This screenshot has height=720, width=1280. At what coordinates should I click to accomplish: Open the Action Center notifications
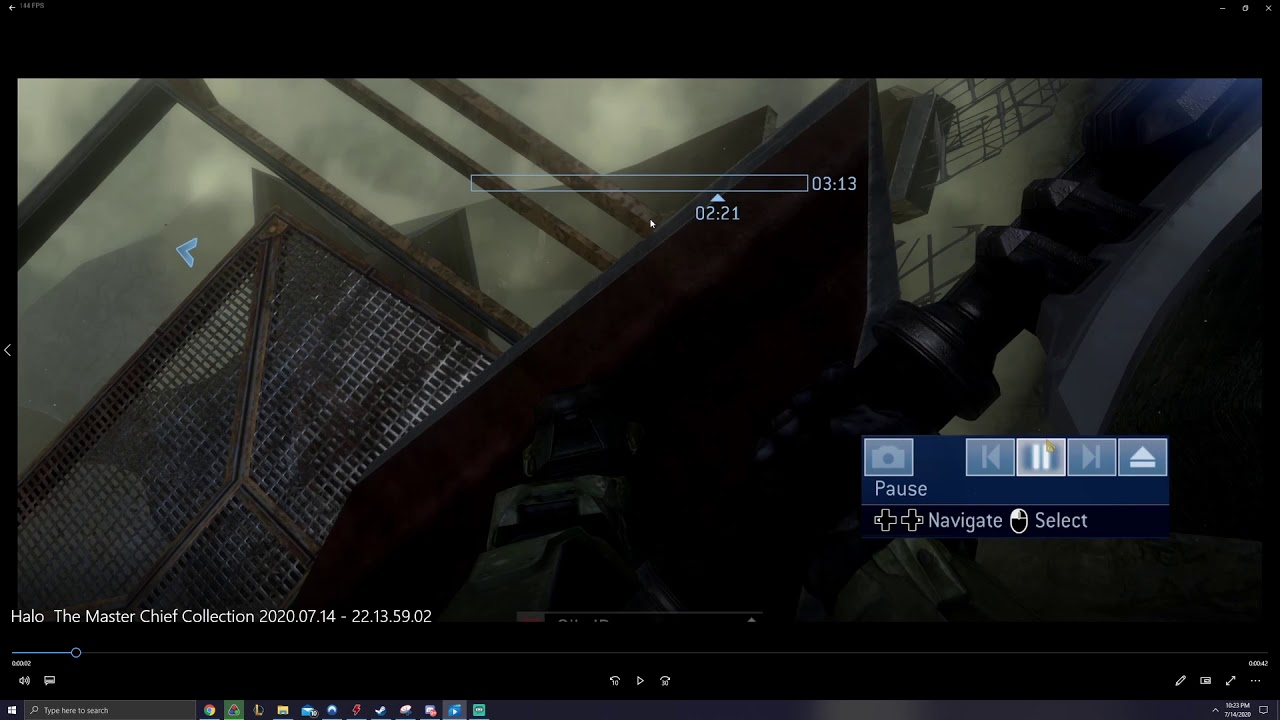coord(1265,710)
